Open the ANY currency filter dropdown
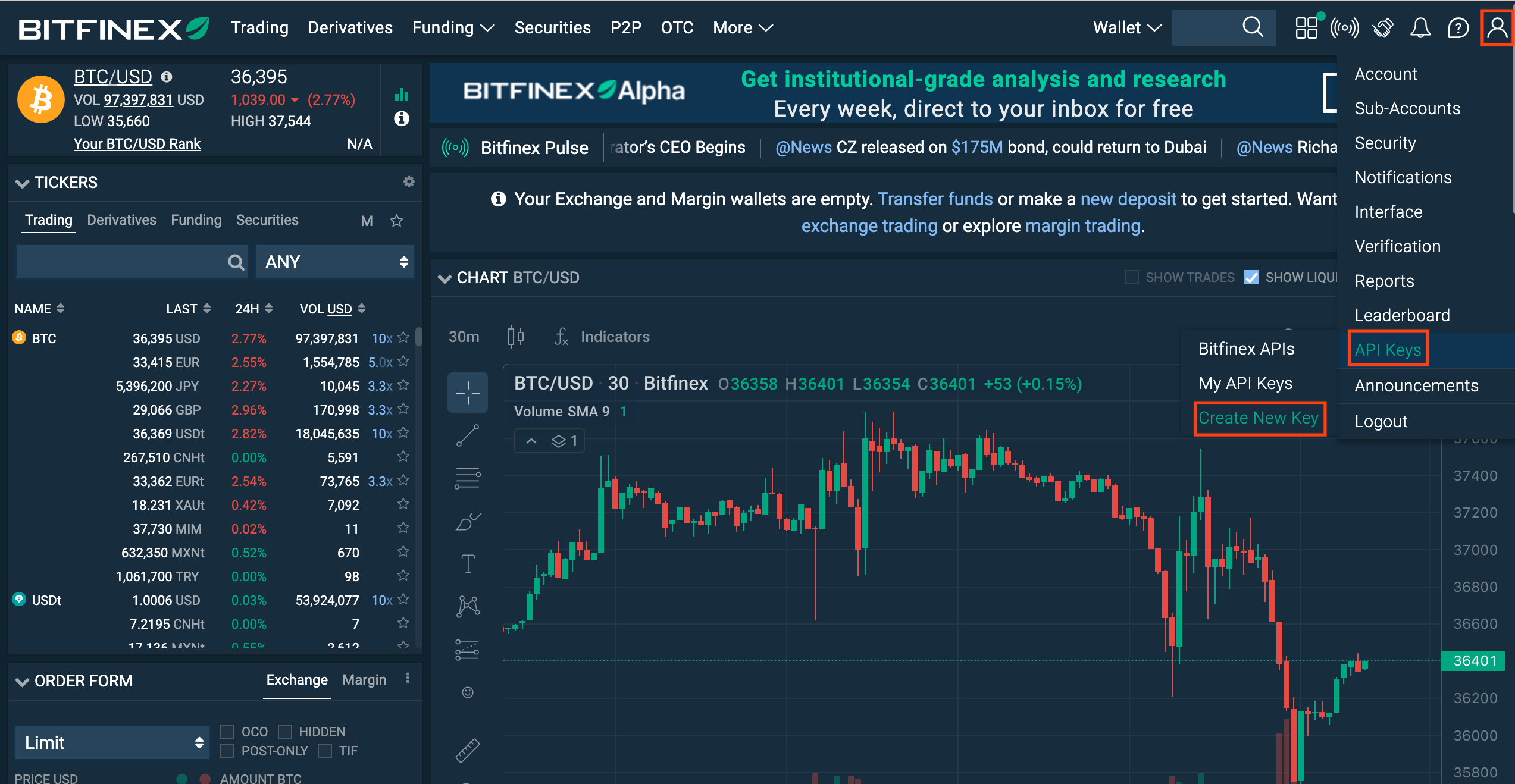Image resolution: width=1515 pixels, height=784 pixels. (x=335, y=262)
